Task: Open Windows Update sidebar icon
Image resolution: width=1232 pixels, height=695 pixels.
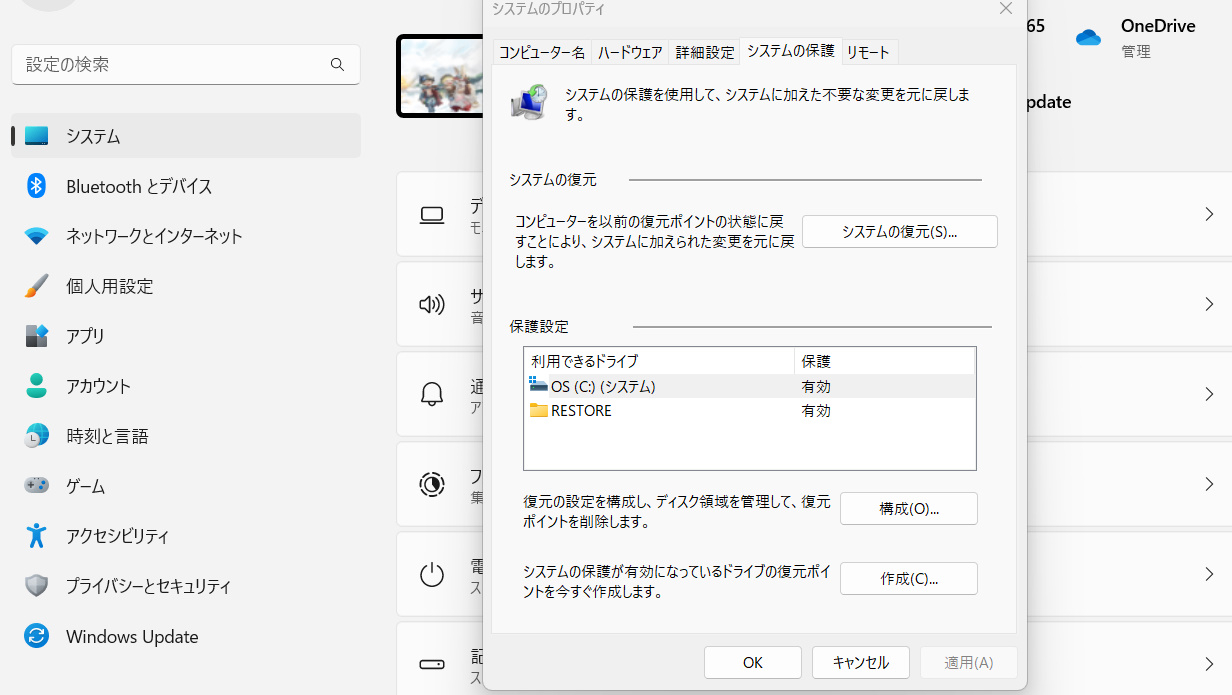Action: tap(37, 636)
